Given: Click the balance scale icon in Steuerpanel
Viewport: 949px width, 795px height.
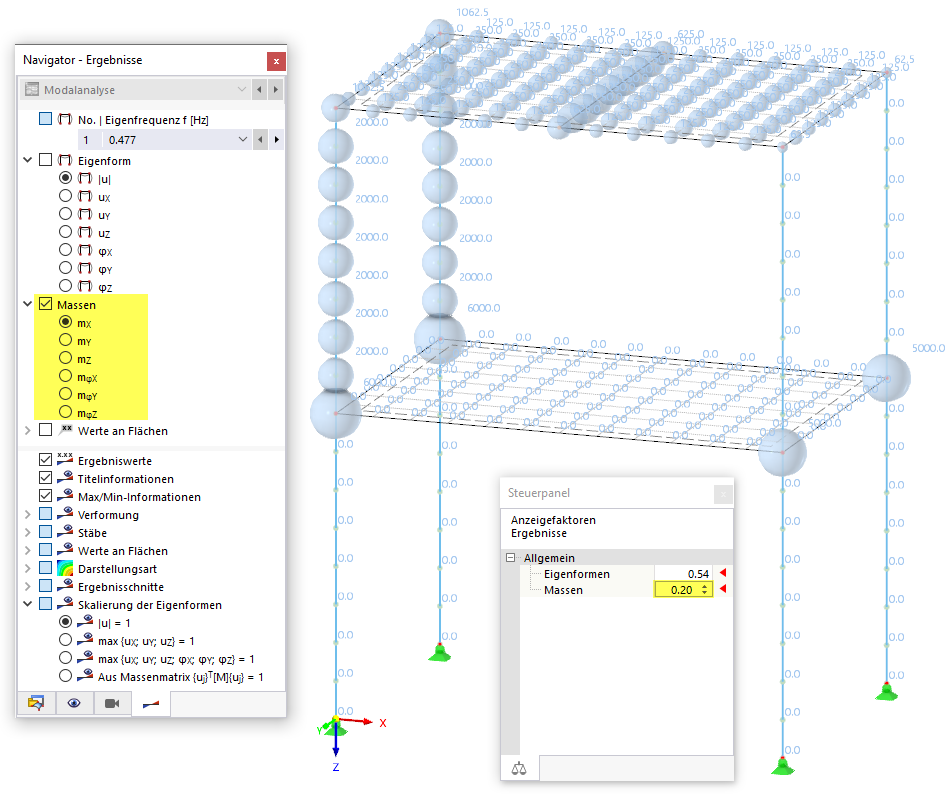Looking at the screenshot, I should click(519, 768).
